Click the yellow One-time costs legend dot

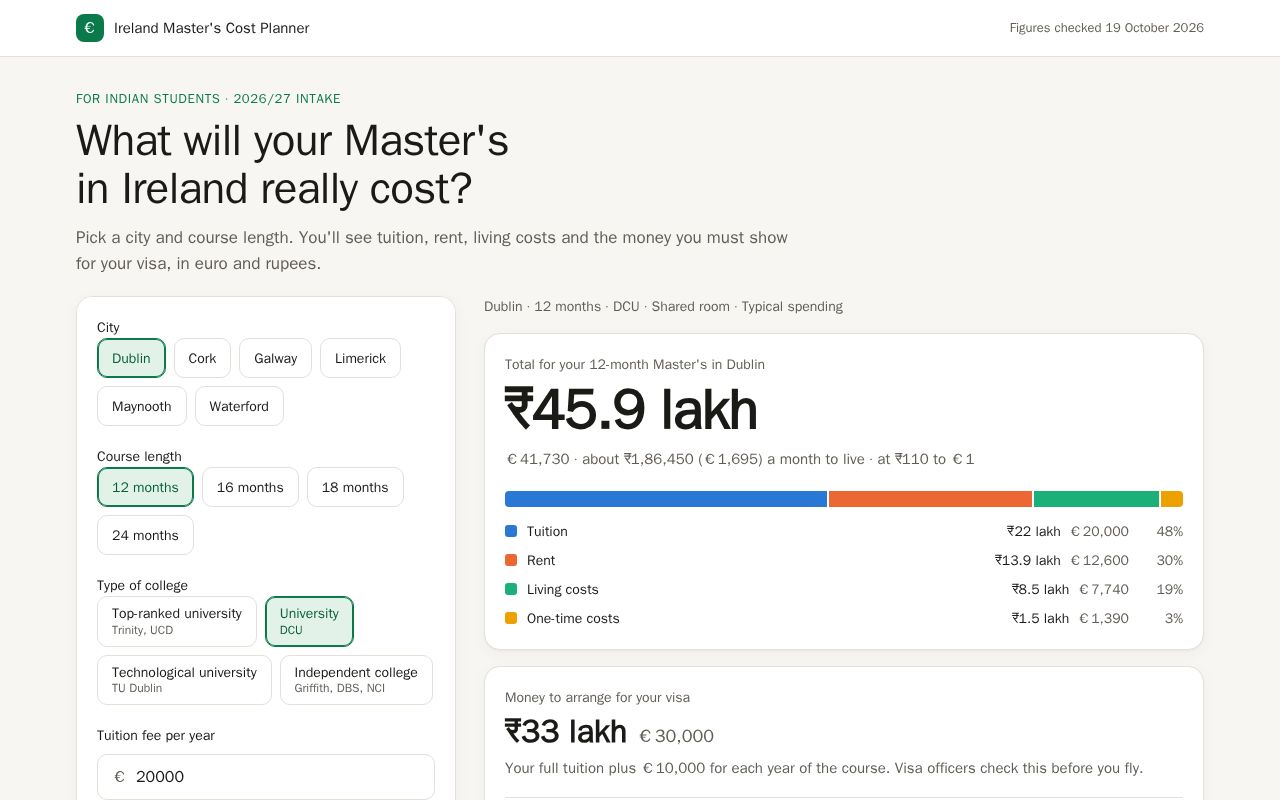point(511,618)
